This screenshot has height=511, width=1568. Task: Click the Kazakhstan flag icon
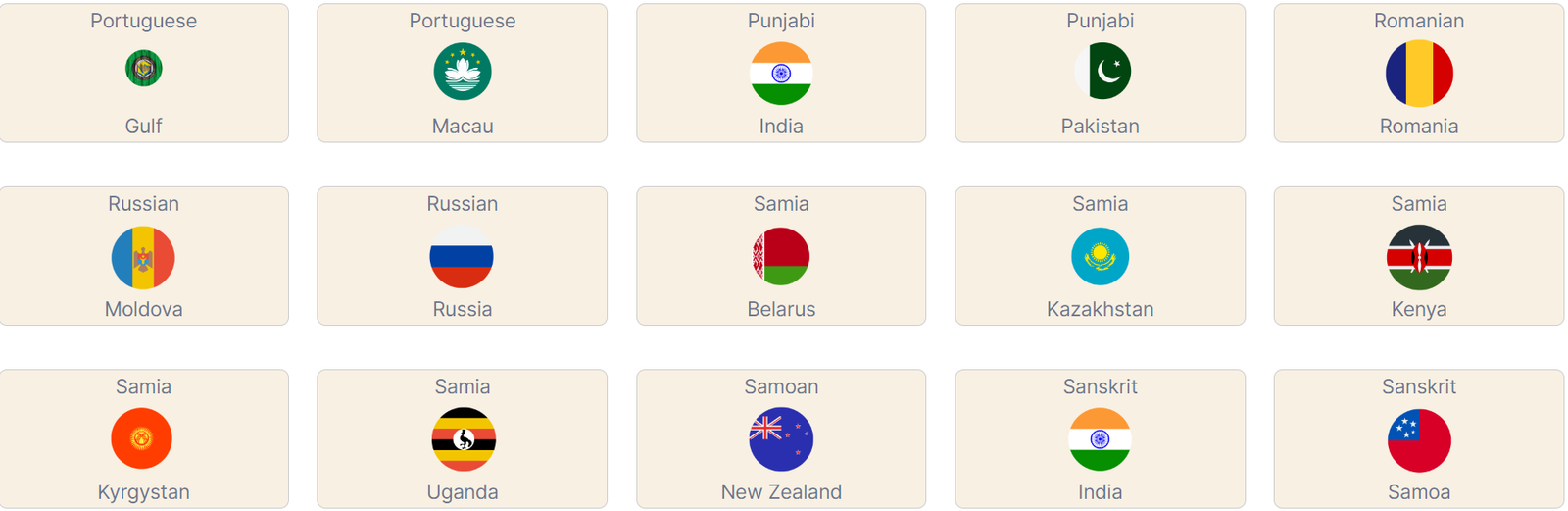point(1100,256)
